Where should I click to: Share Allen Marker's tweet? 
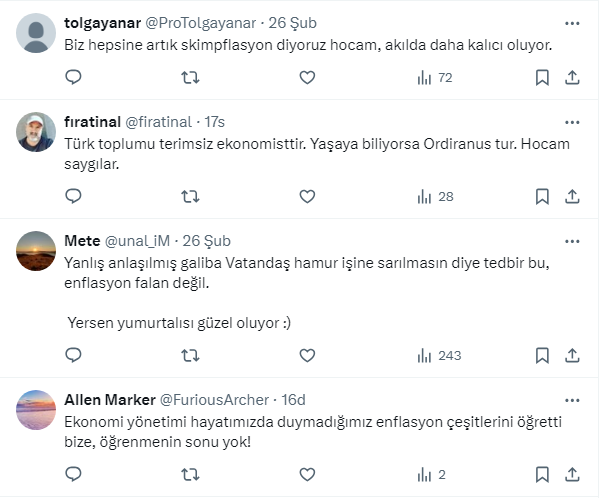point(572,475)
